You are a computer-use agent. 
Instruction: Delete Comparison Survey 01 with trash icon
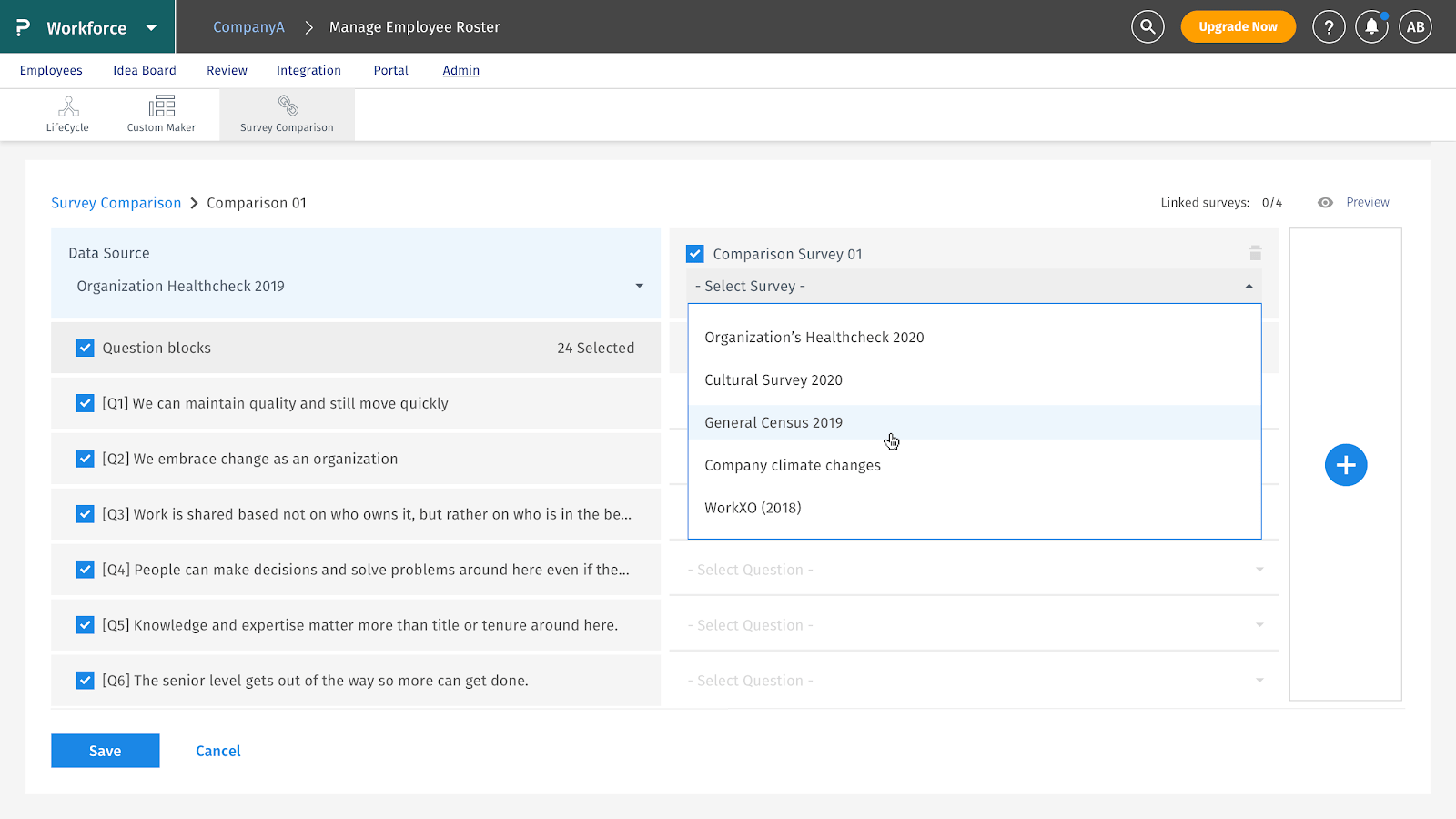(1255, 253)
